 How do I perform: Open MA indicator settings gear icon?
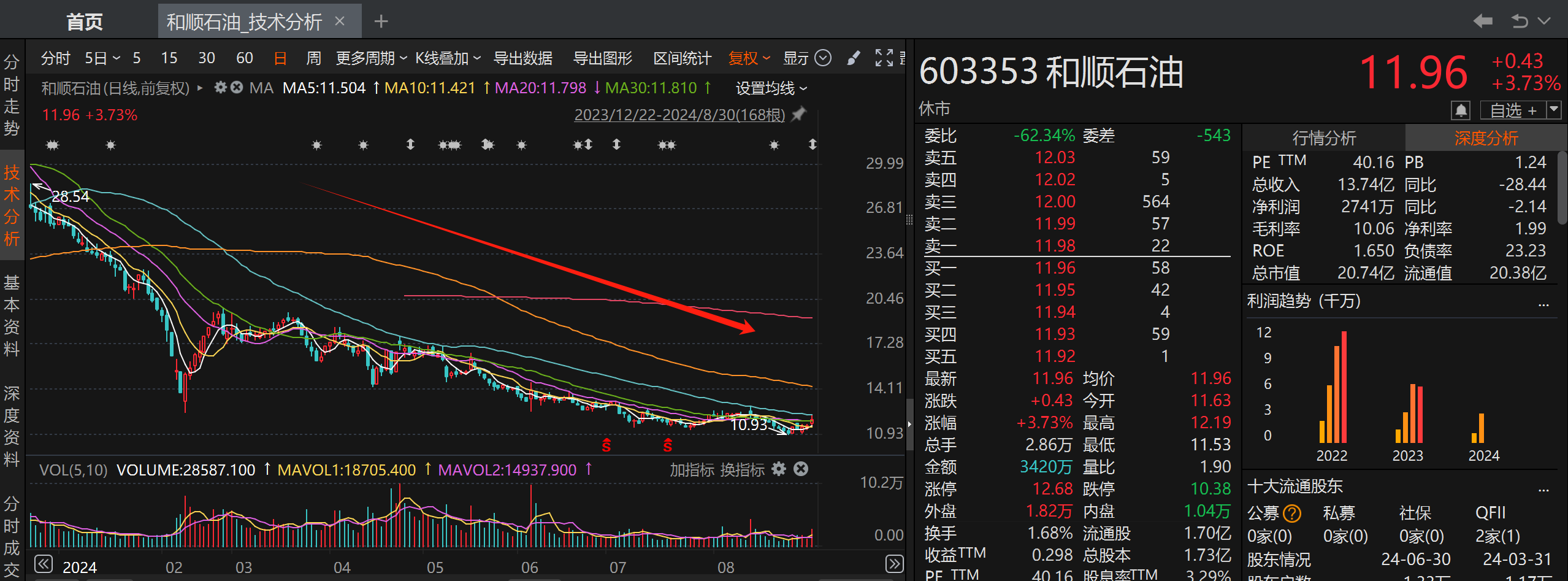(220, 88)
